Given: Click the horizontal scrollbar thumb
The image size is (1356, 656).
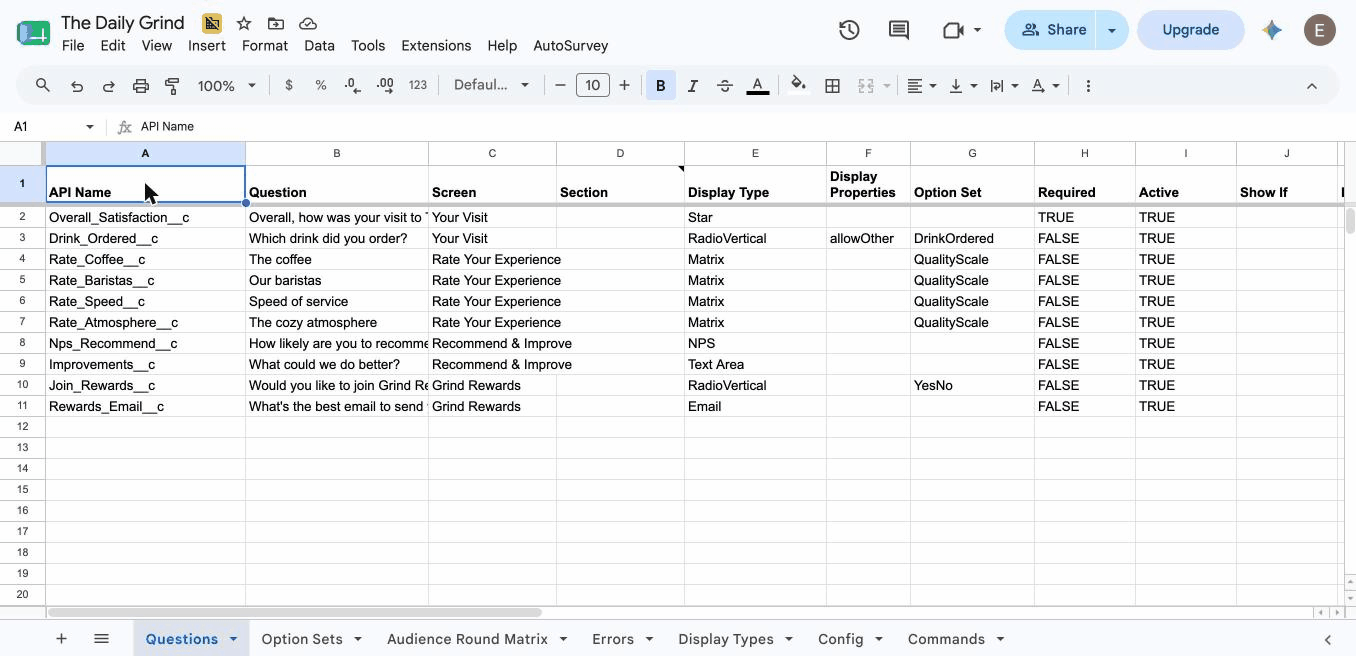Looking at the screenshot, I should point(294,612).
